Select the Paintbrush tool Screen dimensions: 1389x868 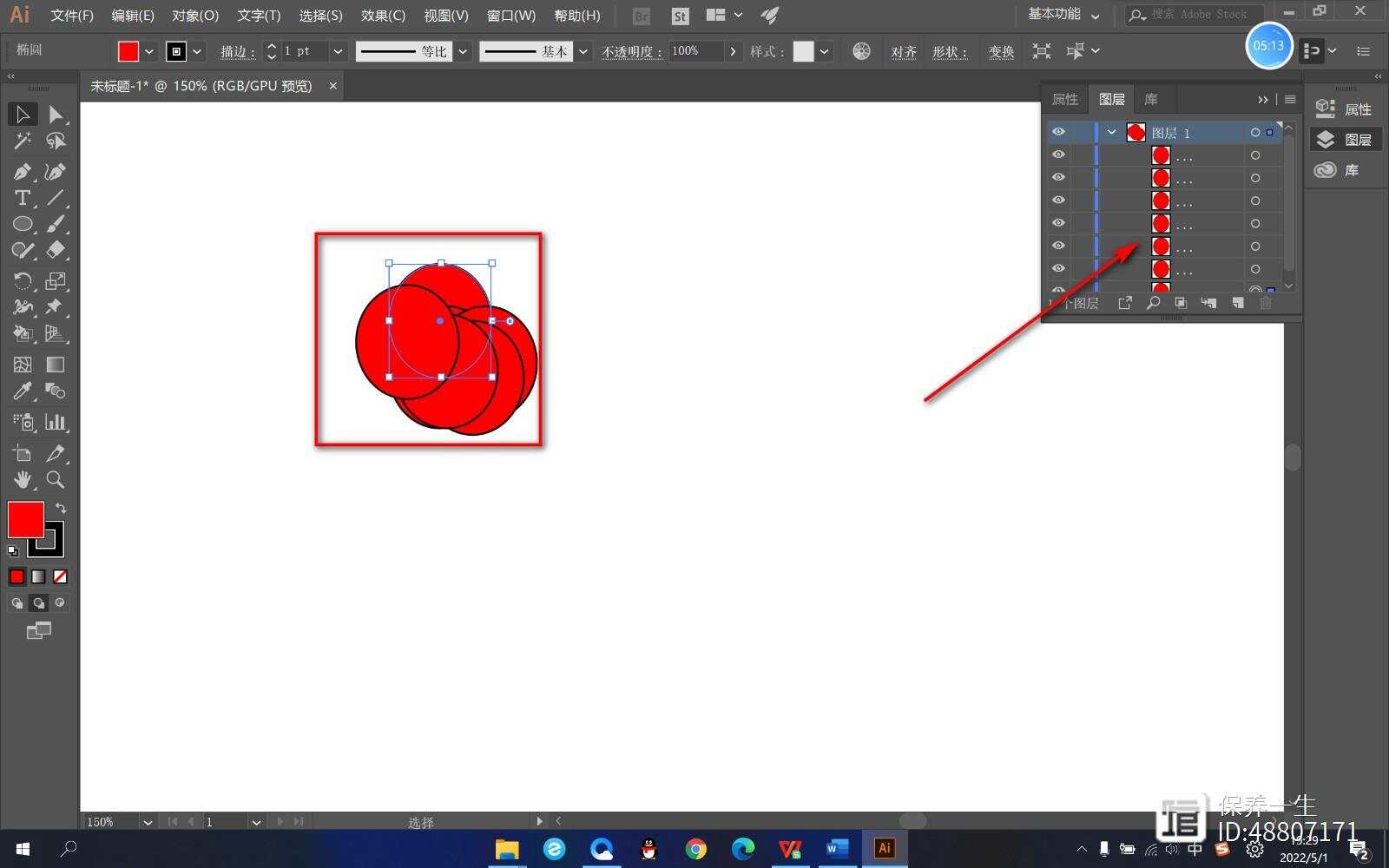(x=56, y=224)
